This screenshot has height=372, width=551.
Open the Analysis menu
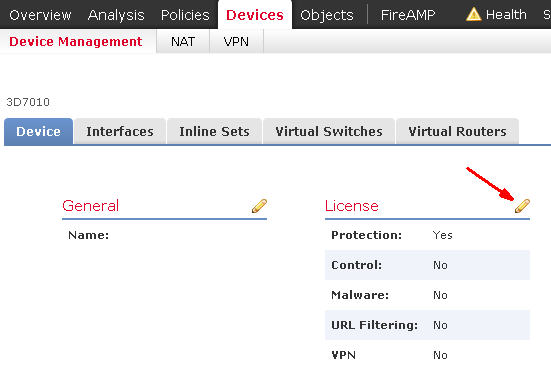coord(116,15)
